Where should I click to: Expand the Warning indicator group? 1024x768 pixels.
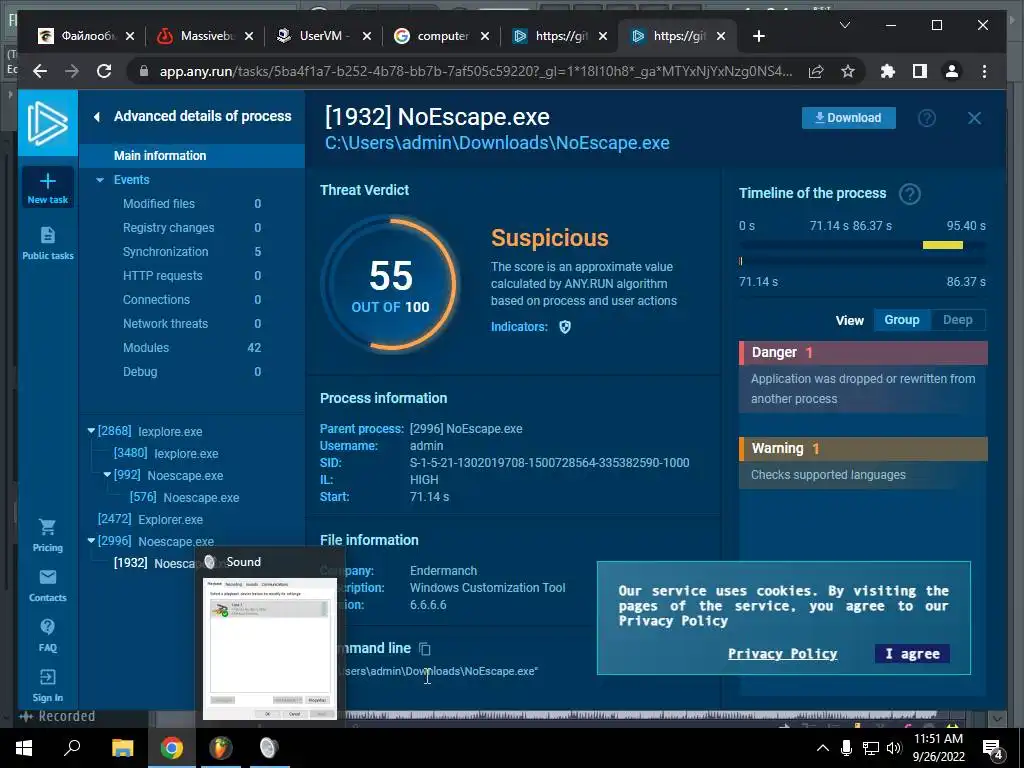pos(863,449)
